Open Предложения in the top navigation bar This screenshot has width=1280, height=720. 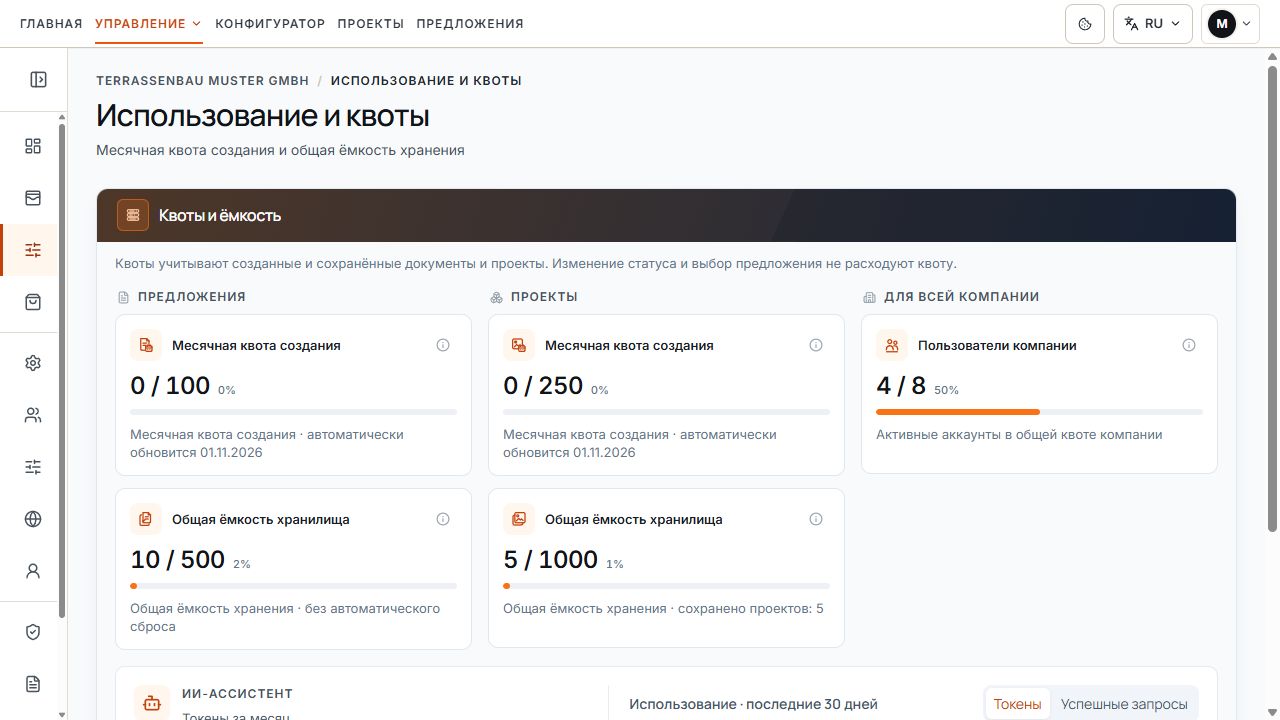(470, 24)
